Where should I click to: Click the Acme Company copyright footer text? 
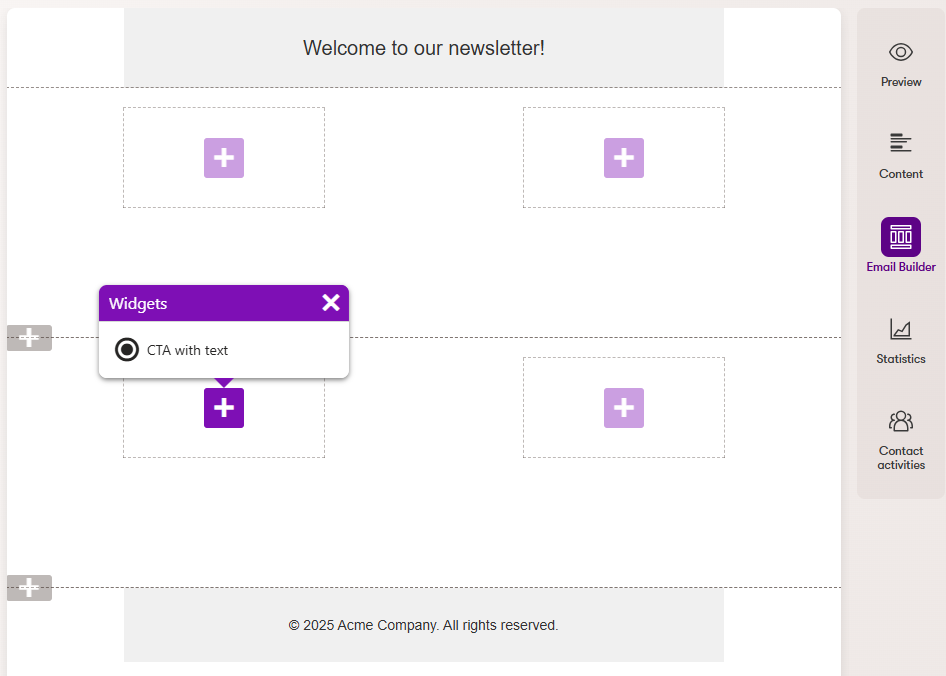(424, 625)
